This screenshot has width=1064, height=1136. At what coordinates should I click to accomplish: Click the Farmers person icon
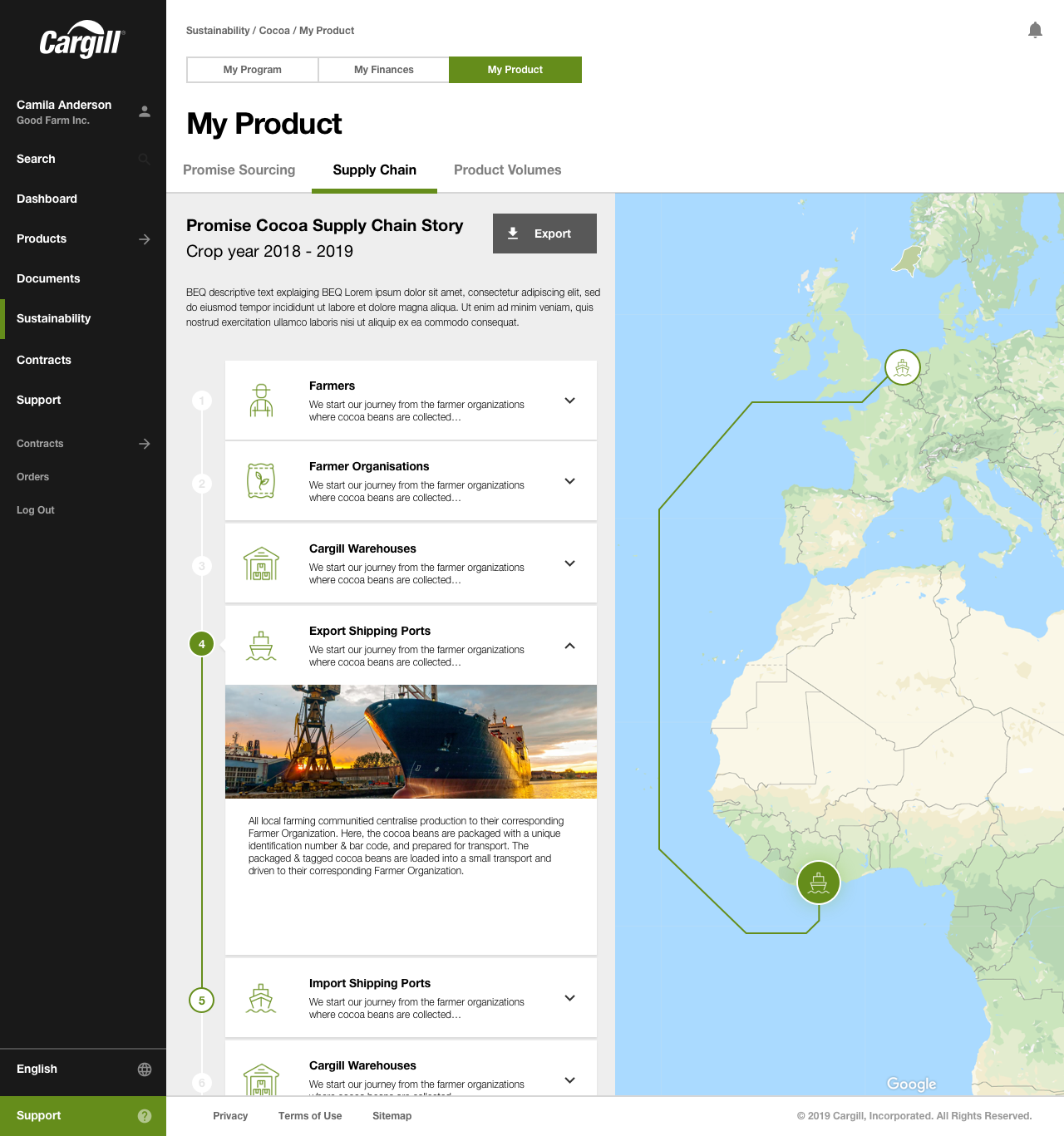(262, 400)
